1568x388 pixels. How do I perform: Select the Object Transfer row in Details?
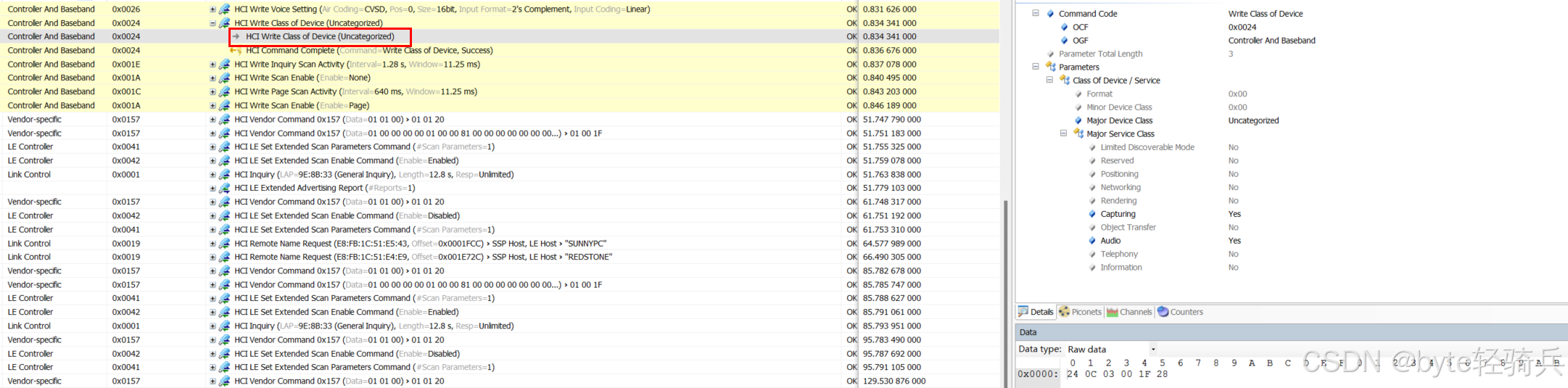pos(1291,227)
